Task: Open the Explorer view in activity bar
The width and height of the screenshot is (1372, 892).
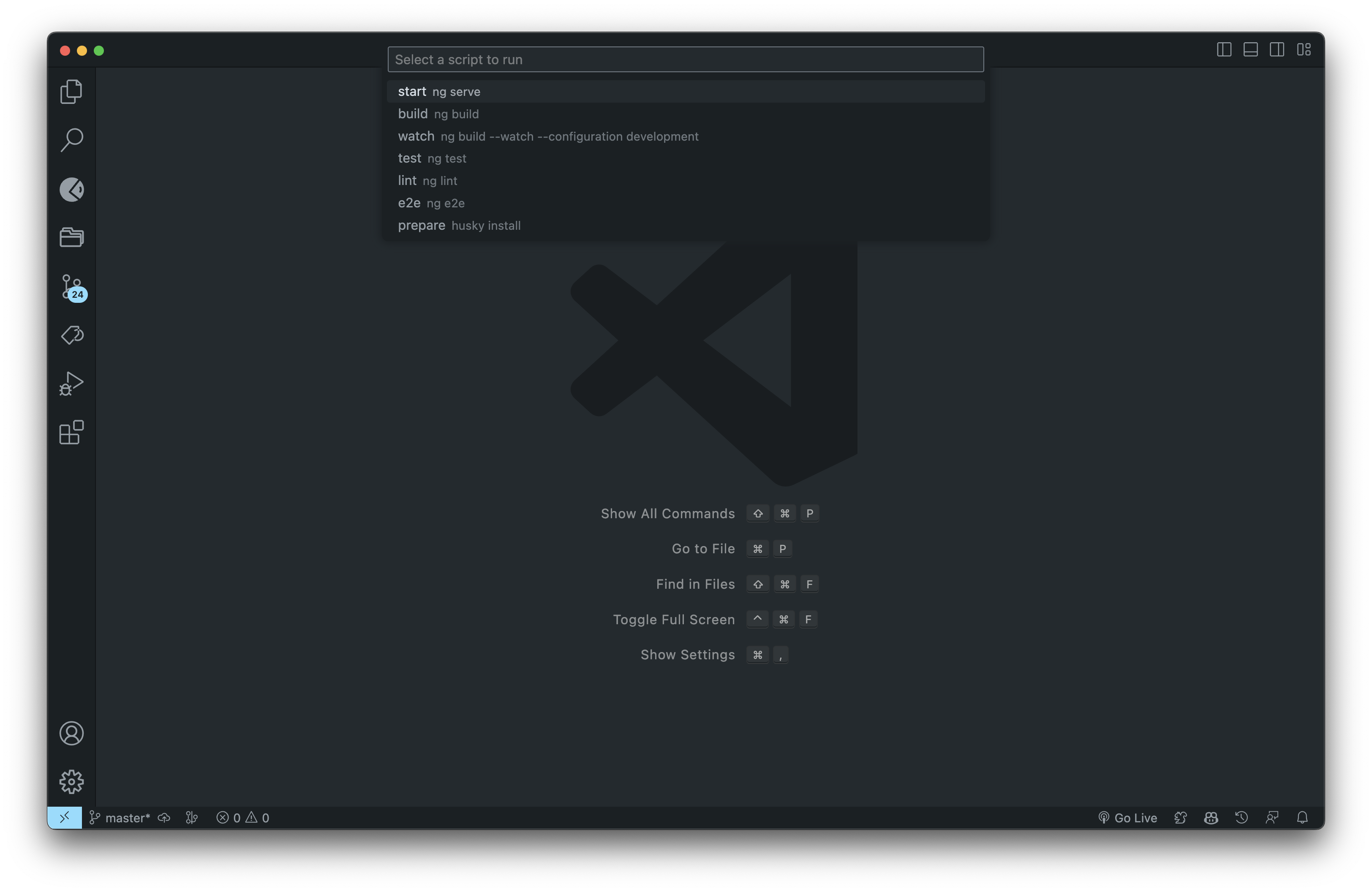Action: [x=71, y=92]
